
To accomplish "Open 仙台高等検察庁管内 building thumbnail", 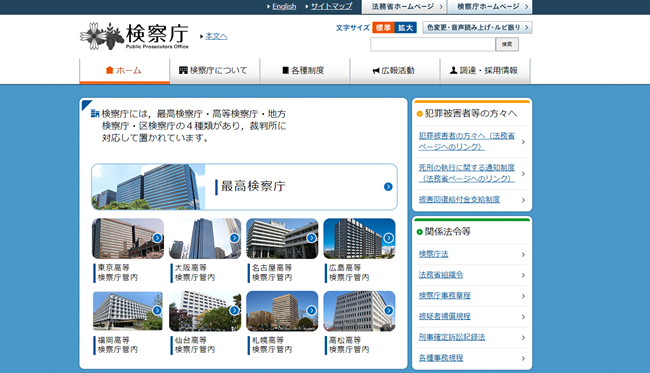I will tap(205, 311).
